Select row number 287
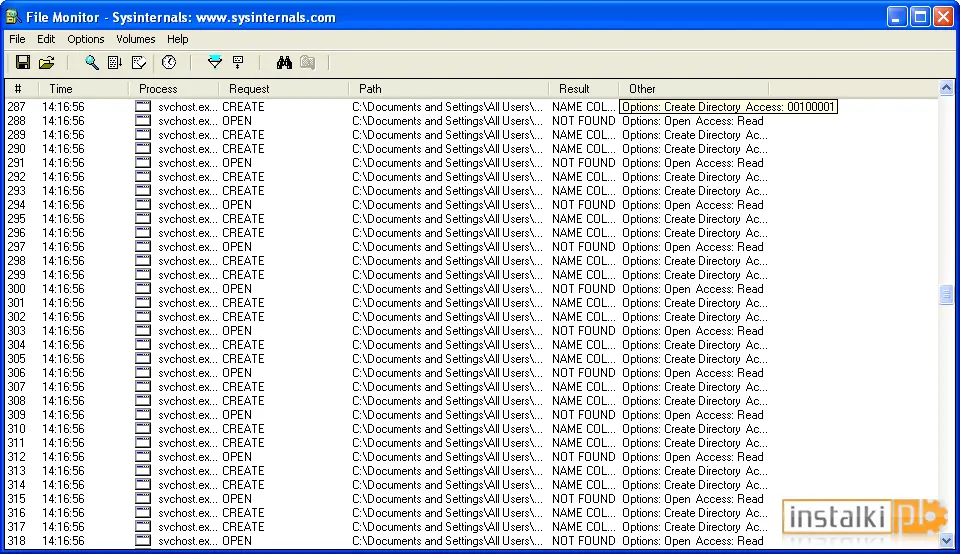960x554 pixels. (17, 107)
